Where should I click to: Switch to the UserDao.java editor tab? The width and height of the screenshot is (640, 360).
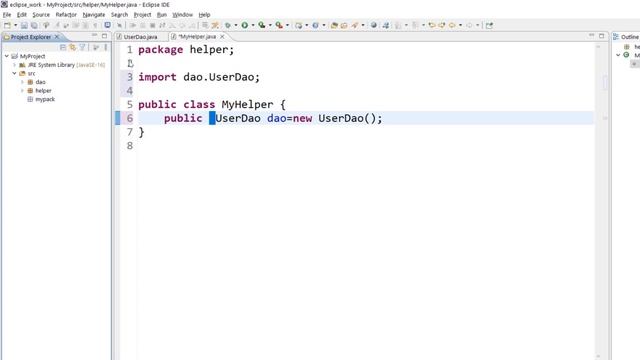point(140,37)
